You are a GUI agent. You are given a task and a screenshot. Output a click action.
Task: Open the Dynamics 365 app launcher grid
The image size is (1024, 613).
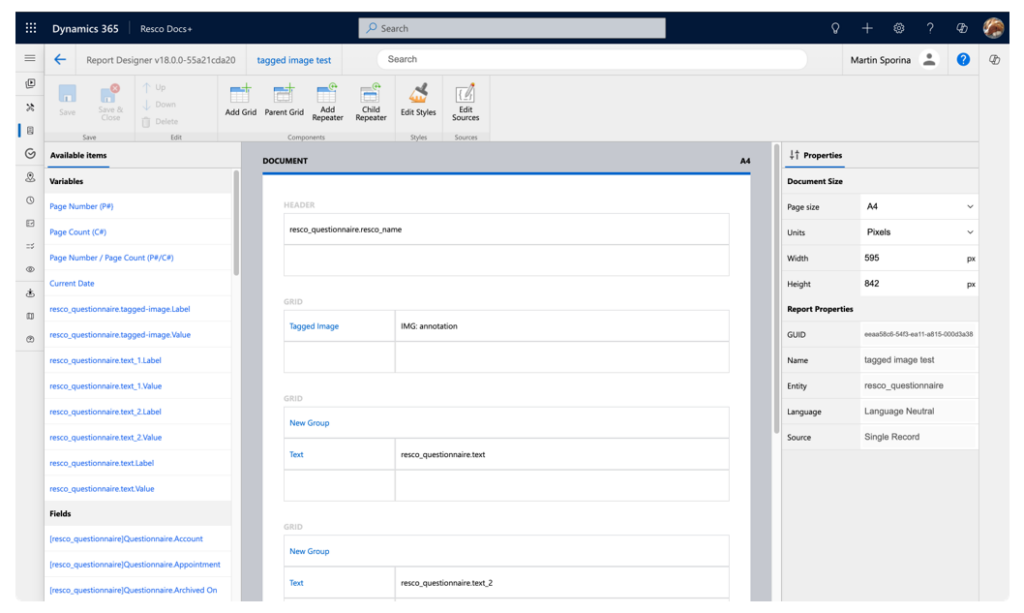pyautogui.click(x=31, y=28)
